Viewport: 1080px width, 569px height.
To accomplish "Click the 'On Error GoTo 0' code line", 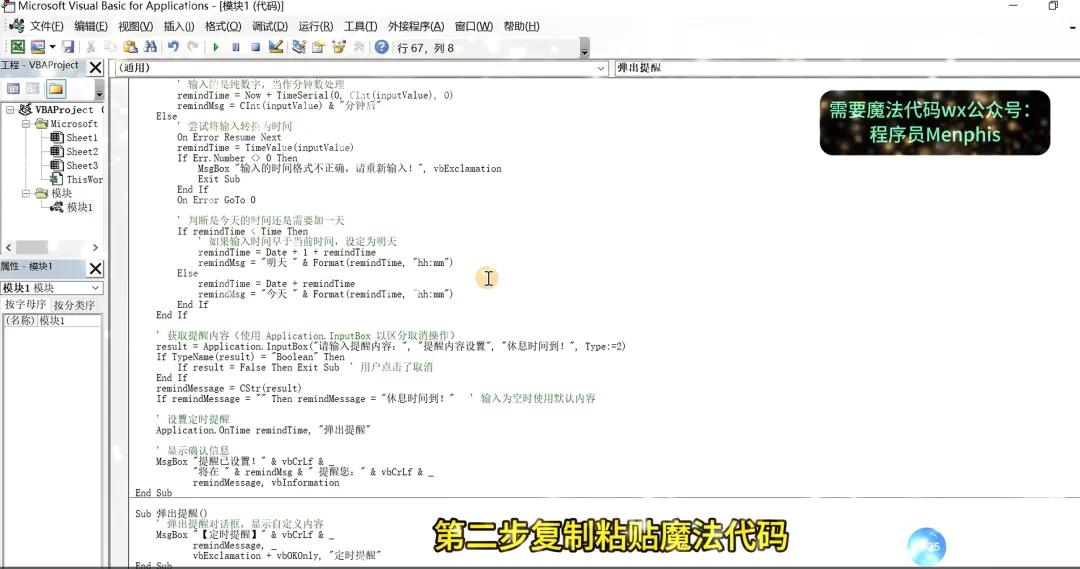I will [216, 200].
